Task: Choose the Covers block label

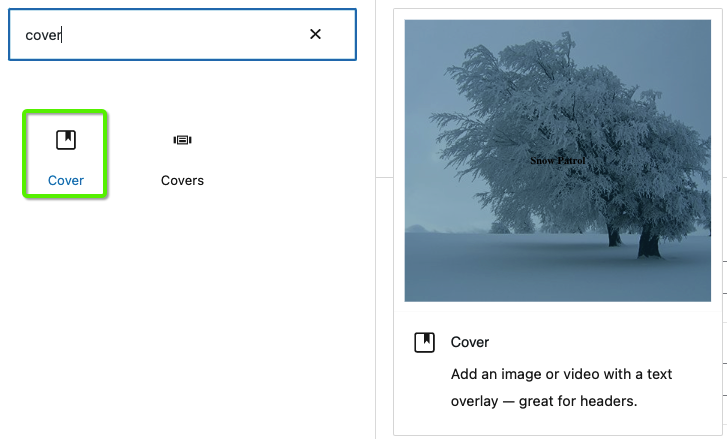Action: [x=182, y=180]
